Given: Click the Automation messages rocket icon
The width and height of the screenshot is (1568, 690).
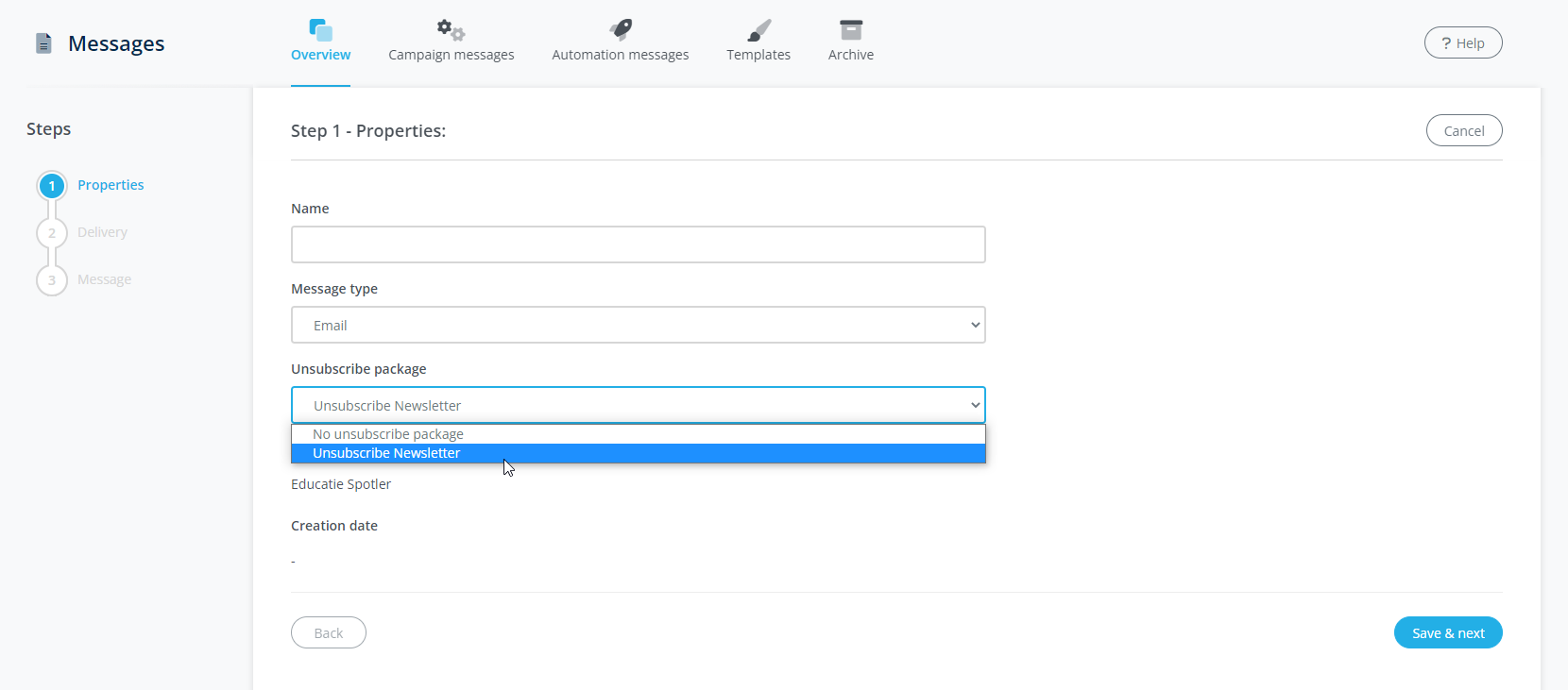Looking at the screenshot, I should tap(621, 30).
